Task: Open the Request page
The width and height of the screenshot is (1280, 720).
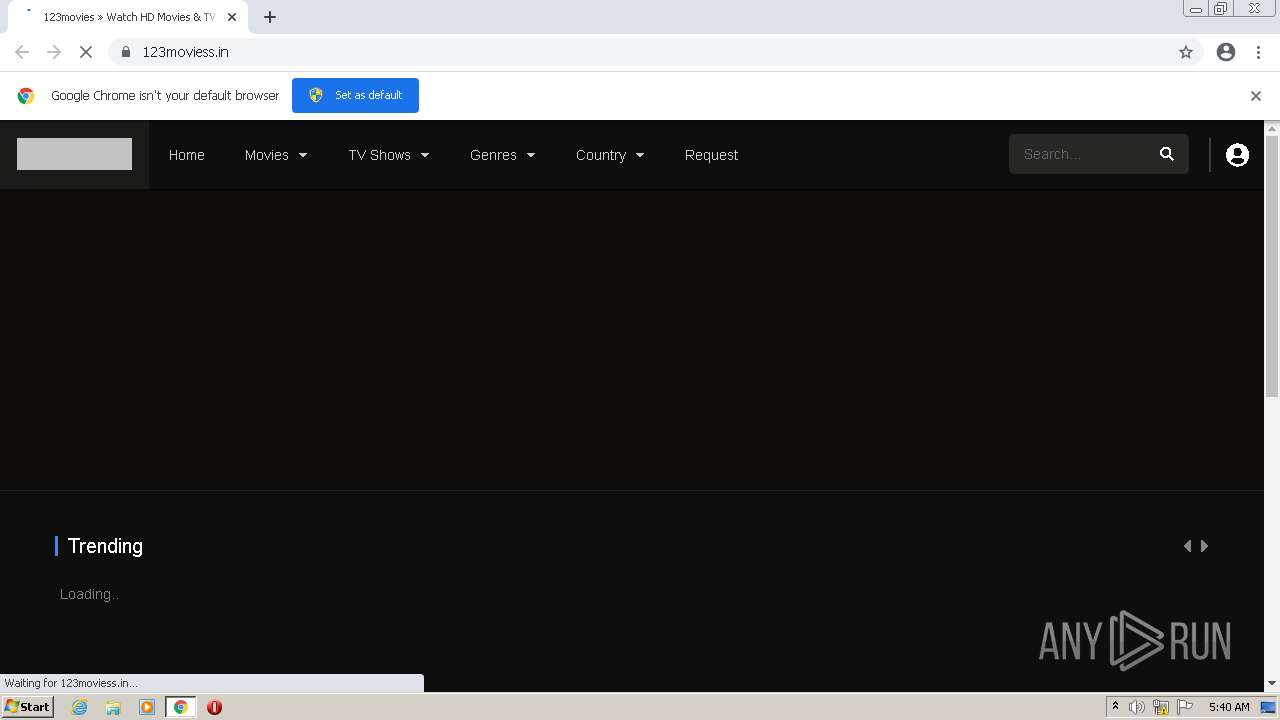Action: click(x=711, y=155)
